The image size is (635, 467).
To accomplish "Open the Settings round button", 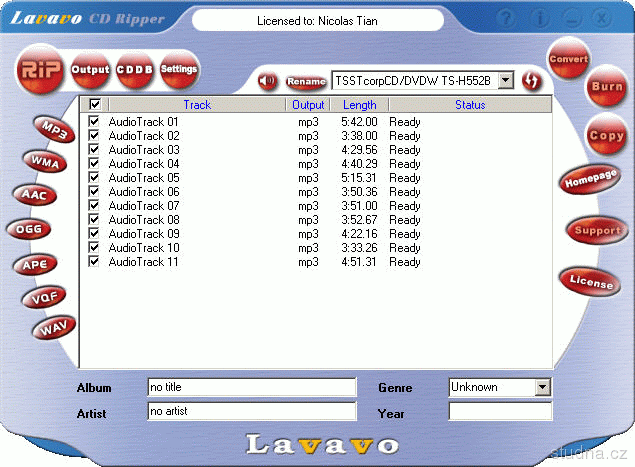I will pyautogui.click(x=179, y=69).
